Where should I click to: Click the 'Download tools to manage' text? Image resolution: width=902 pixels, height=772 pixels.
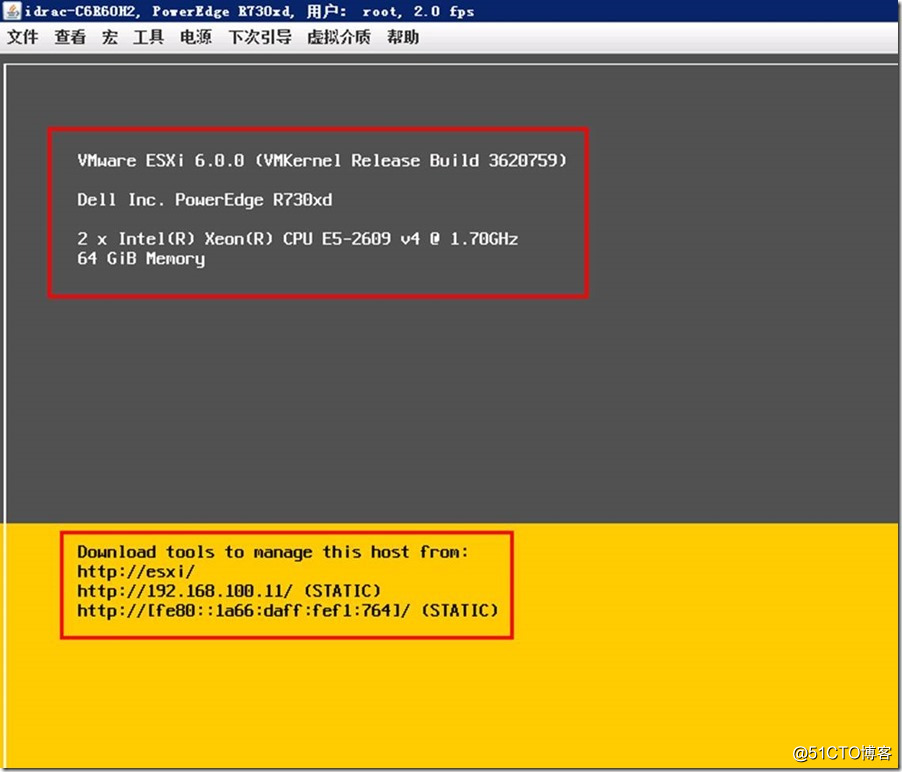(272, 552)
